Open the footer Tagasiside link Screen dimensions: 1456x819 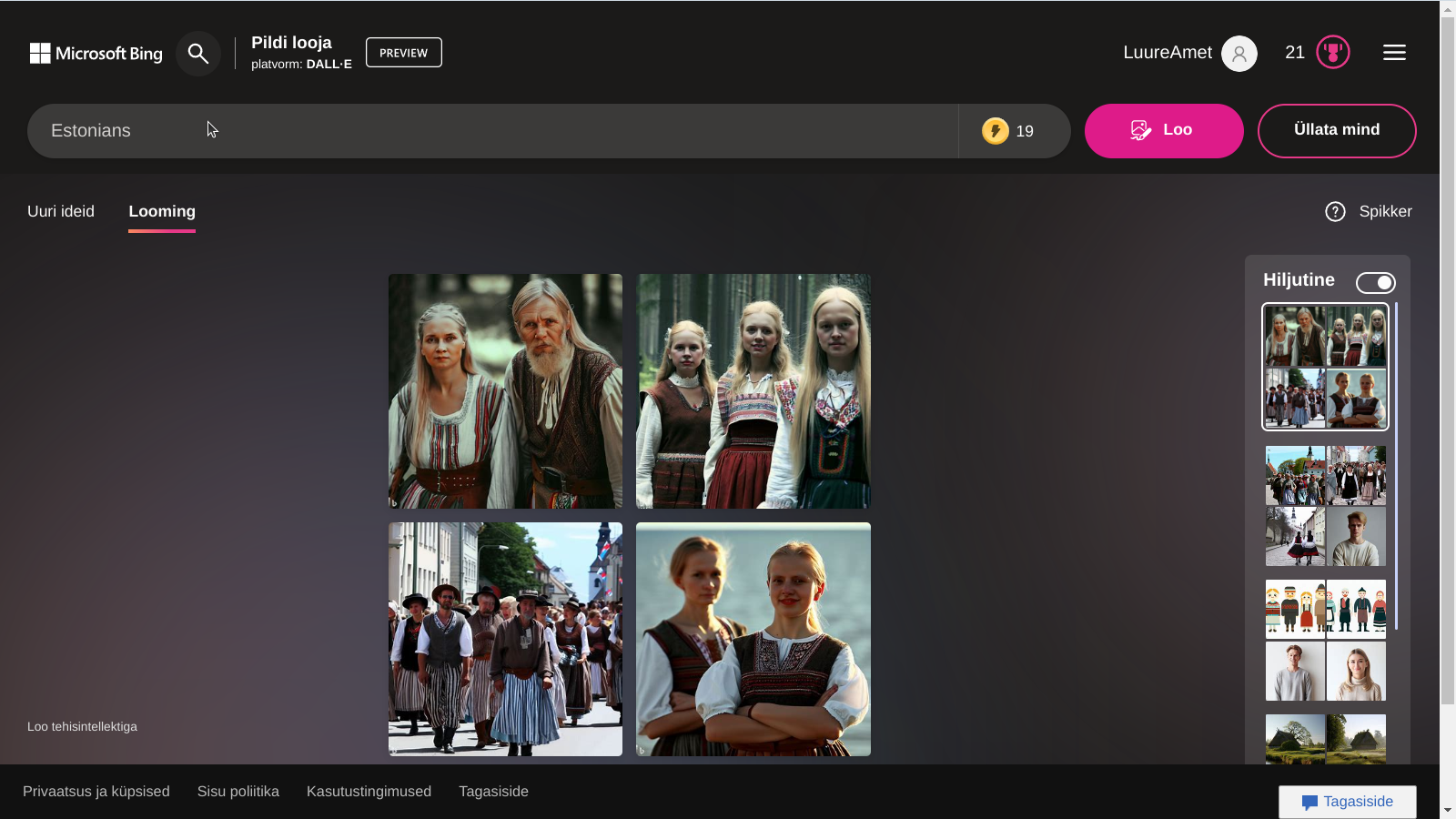493,792
